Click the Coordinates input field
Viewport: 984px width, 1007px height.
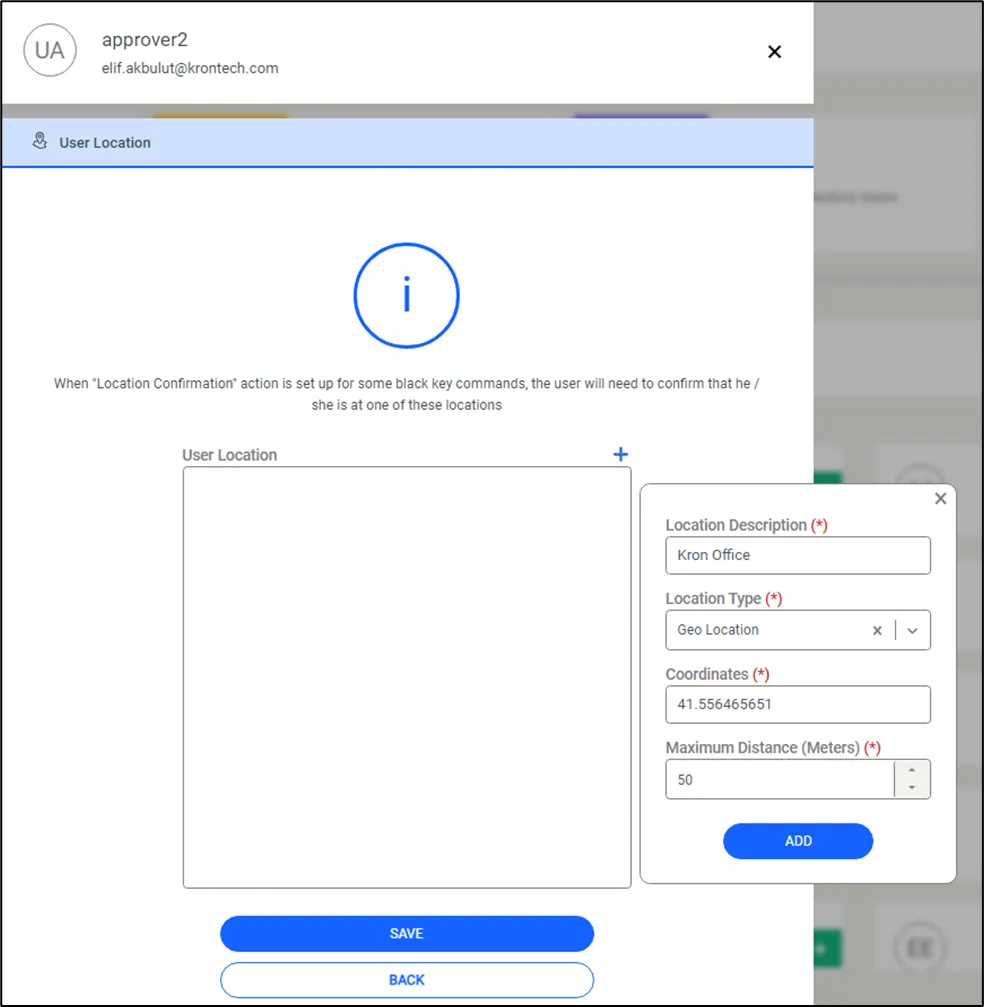pos(798,704)
